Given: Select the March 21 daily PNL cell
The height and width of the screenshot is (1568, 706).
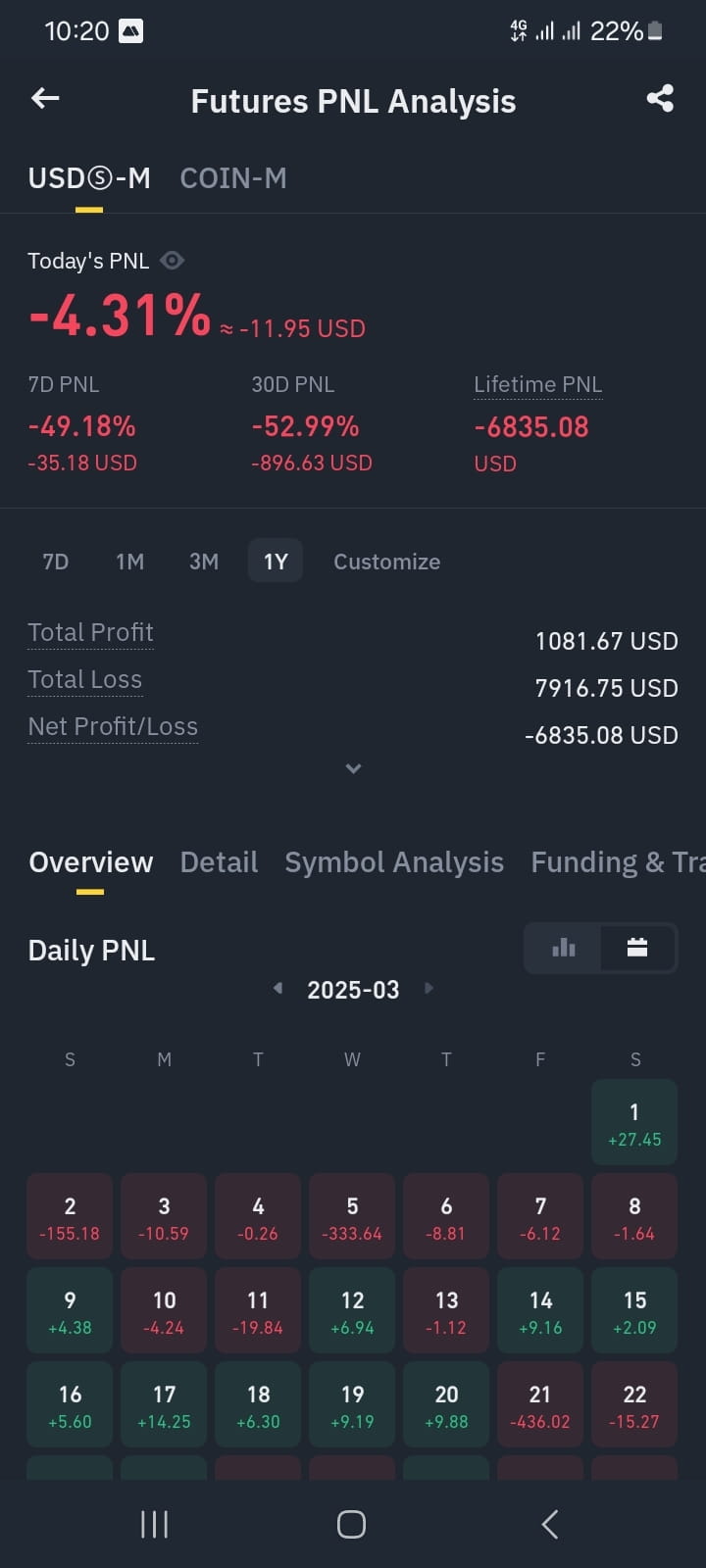Looking at the screenshot, I should pos(540,1404).
